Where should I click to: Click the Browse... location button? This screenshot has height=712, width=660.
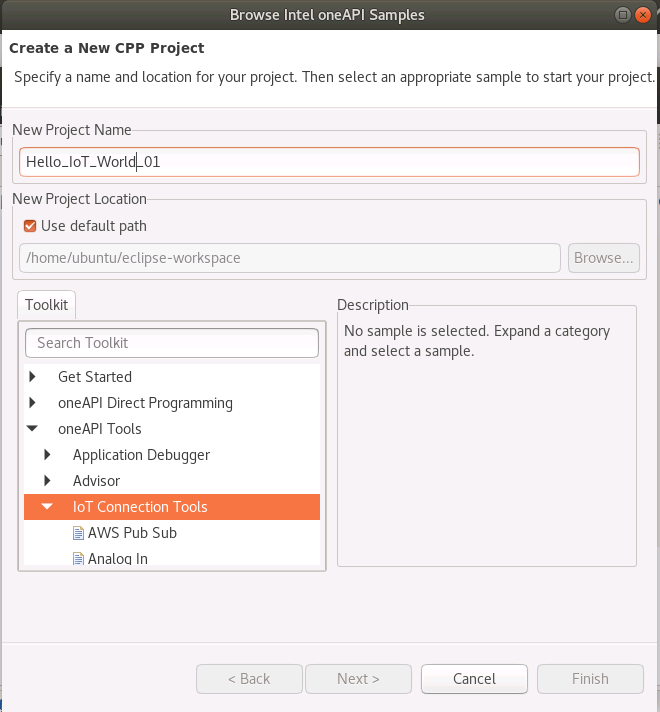tap(604, 258)
